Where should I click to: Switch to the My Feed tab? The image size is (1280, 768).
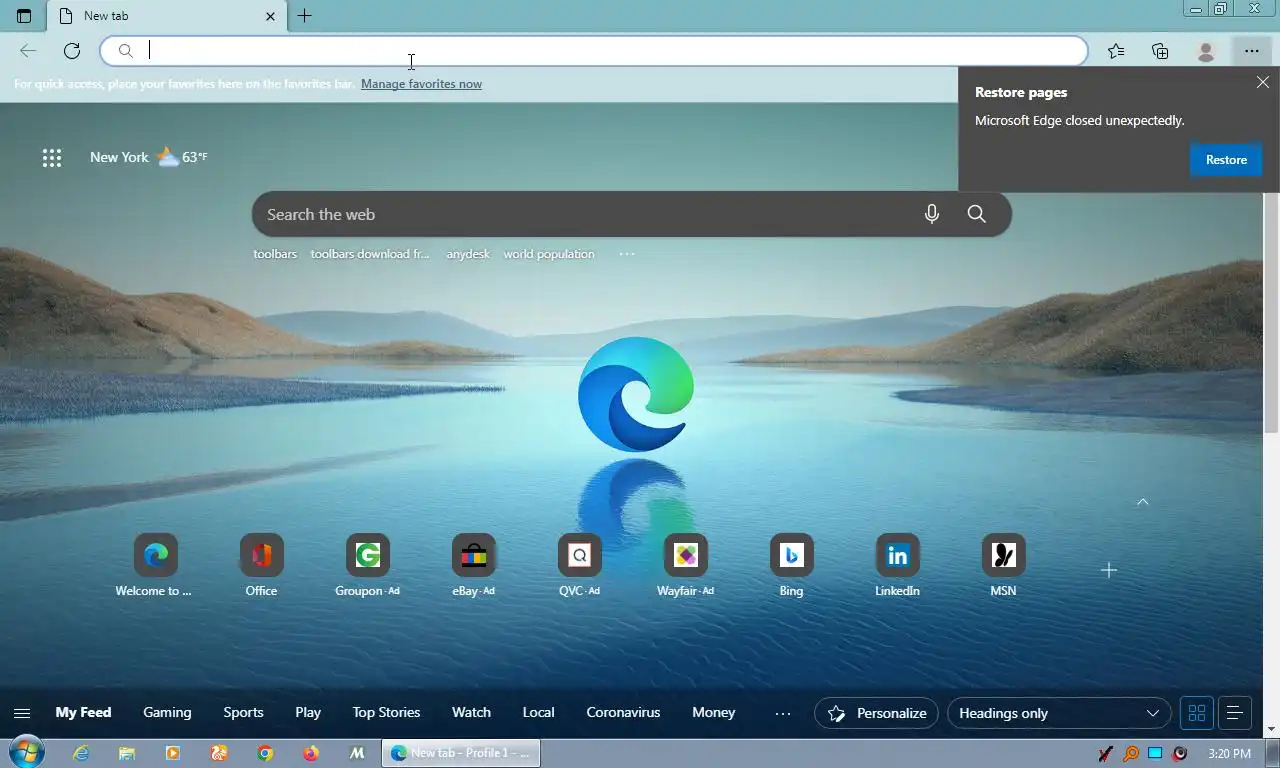(x=83, y=713)
